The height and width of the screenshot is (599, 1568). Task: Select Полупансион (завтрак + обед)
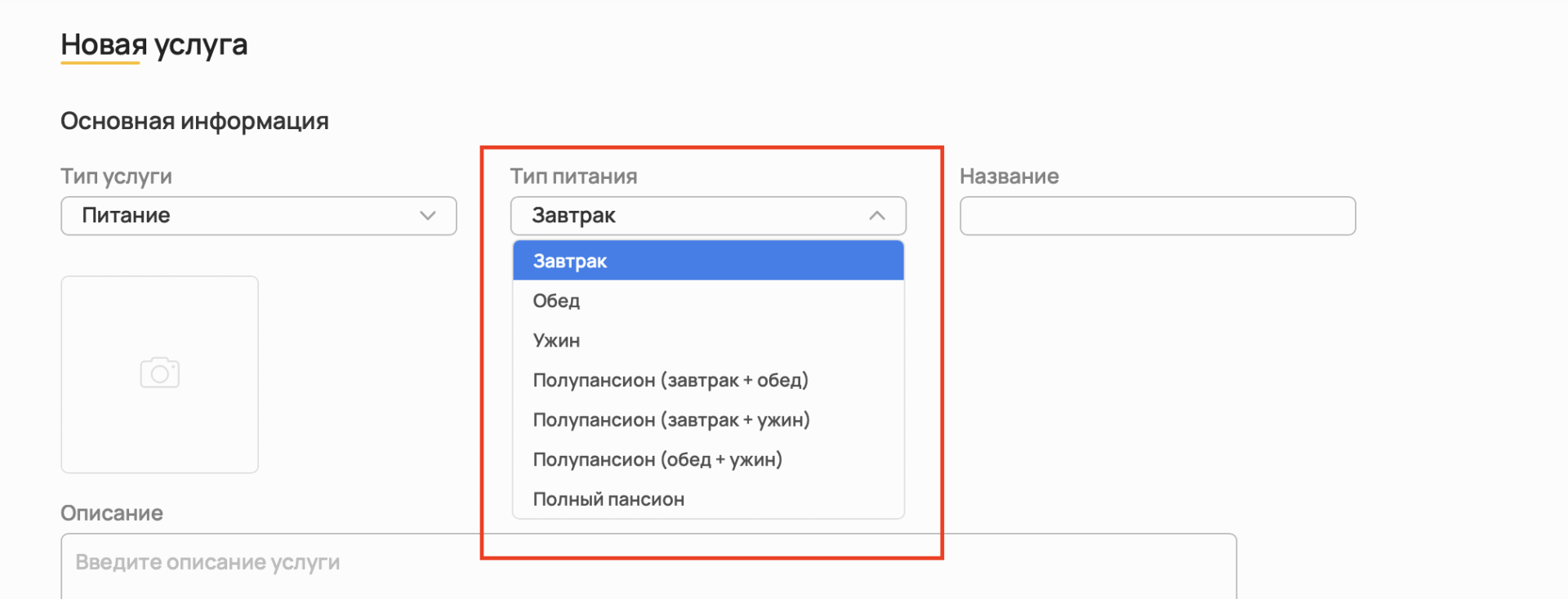670,380
